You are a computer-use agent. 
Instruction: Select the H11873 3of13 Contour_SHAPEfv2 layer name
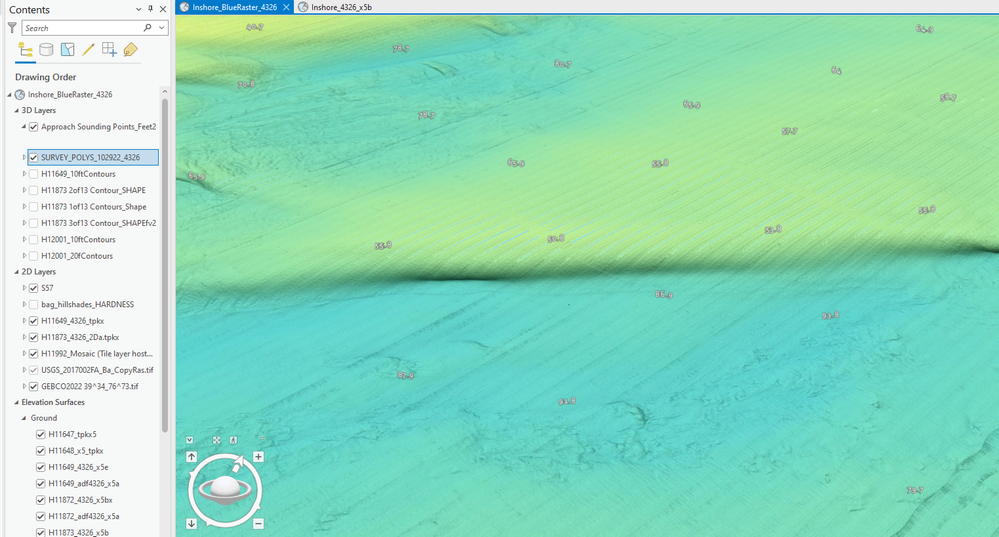(x=99, y=223)
